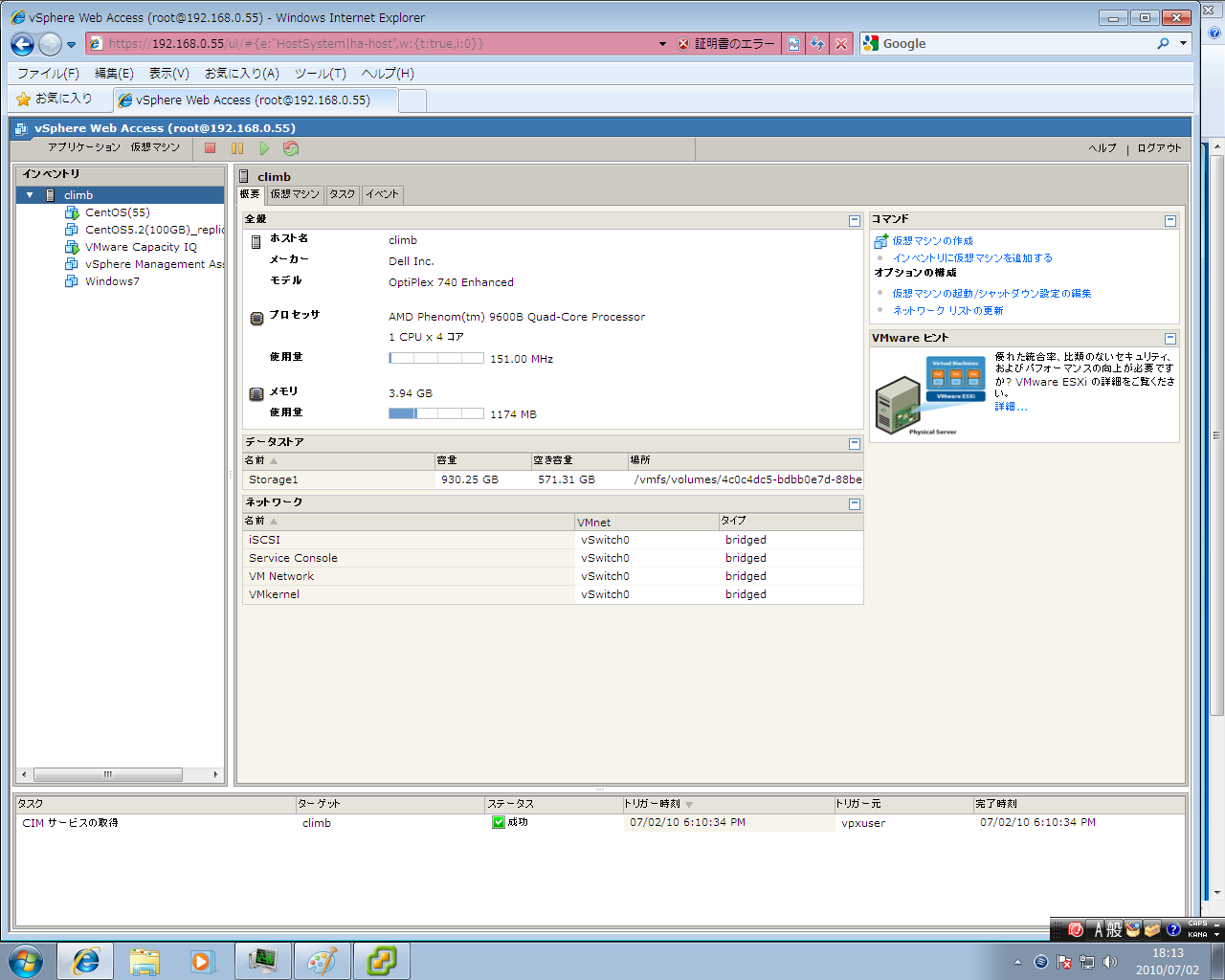Open the Google search provider dropdown

1183,44
